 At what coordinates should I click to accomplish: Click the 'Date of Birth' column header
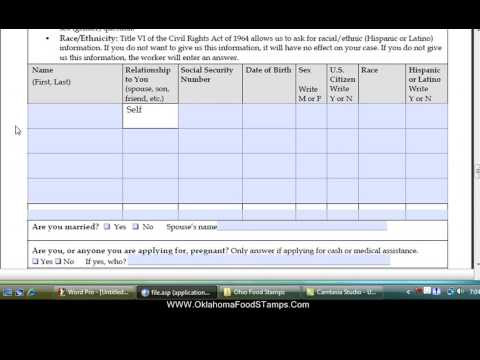(x=269, y=84)
